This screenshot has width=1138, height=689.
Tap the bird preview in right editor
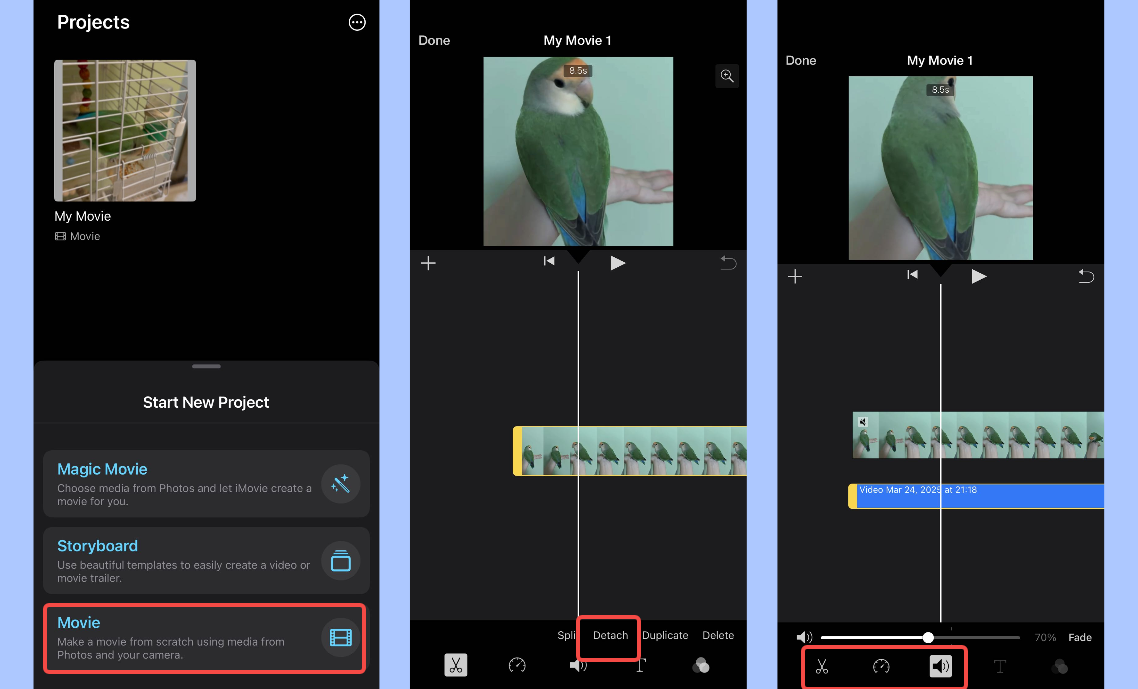pos(941,168)
